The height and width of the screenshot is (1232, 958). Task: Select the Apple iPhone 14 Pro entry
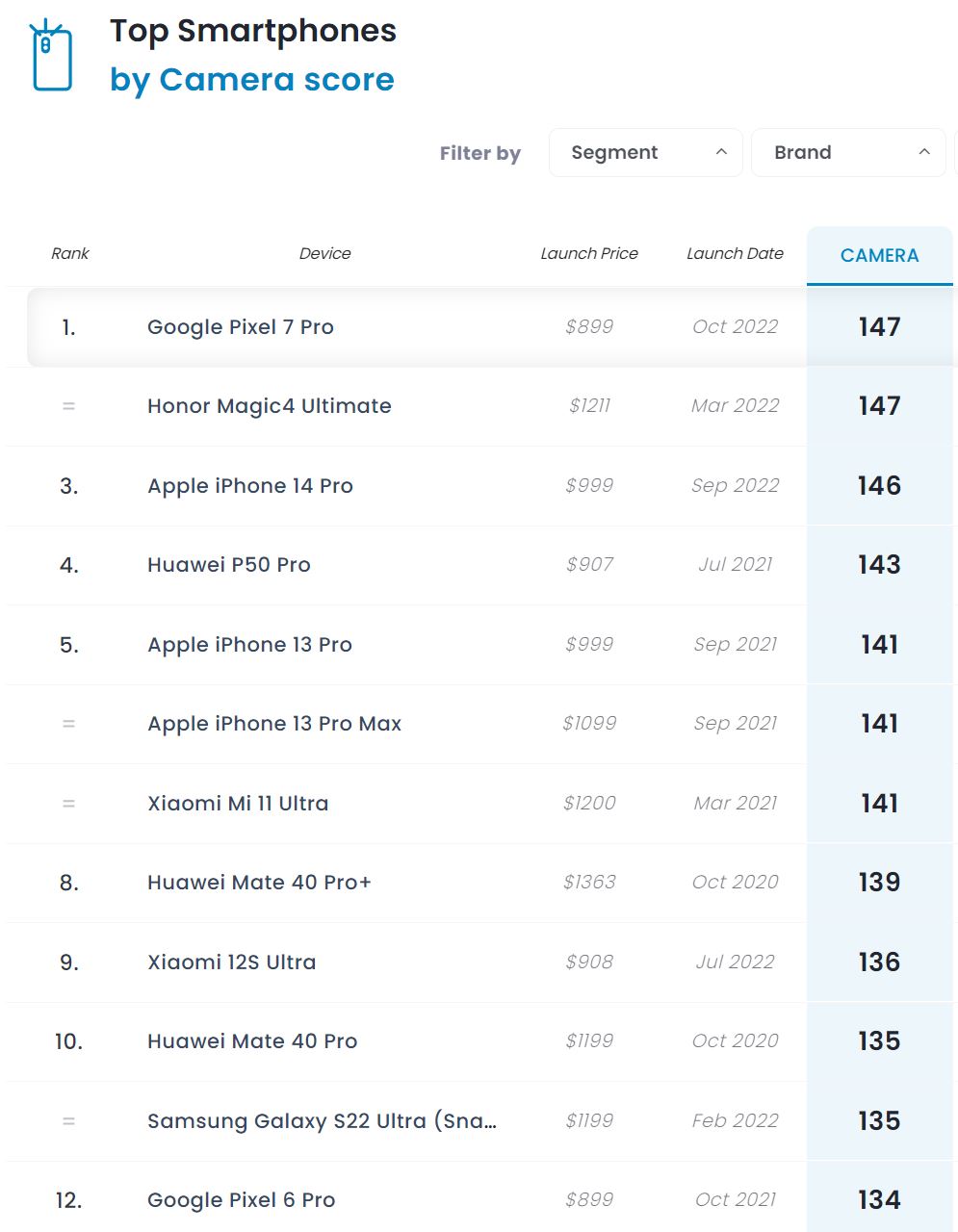point(250,486)
